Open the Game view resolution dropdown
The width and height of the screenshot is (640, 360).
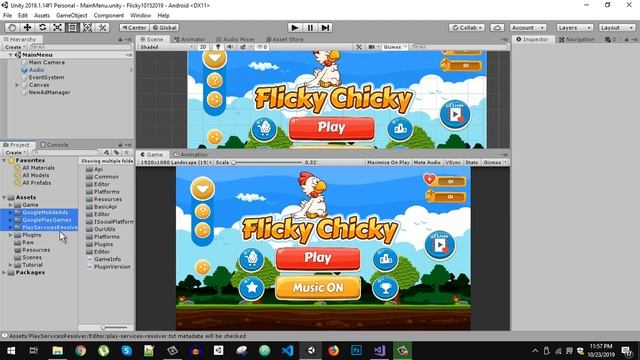(176, 162)
